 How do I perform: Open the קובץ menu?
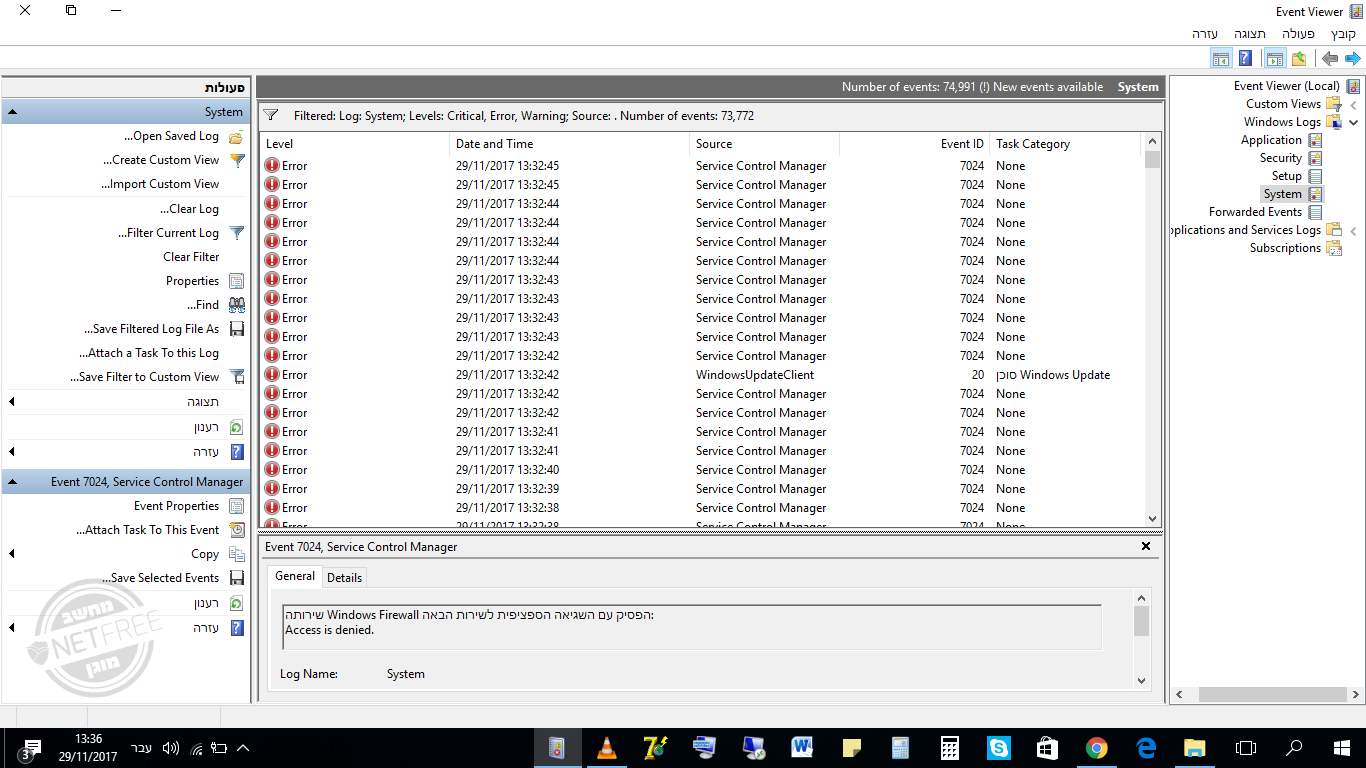[x=1343, y=34]
